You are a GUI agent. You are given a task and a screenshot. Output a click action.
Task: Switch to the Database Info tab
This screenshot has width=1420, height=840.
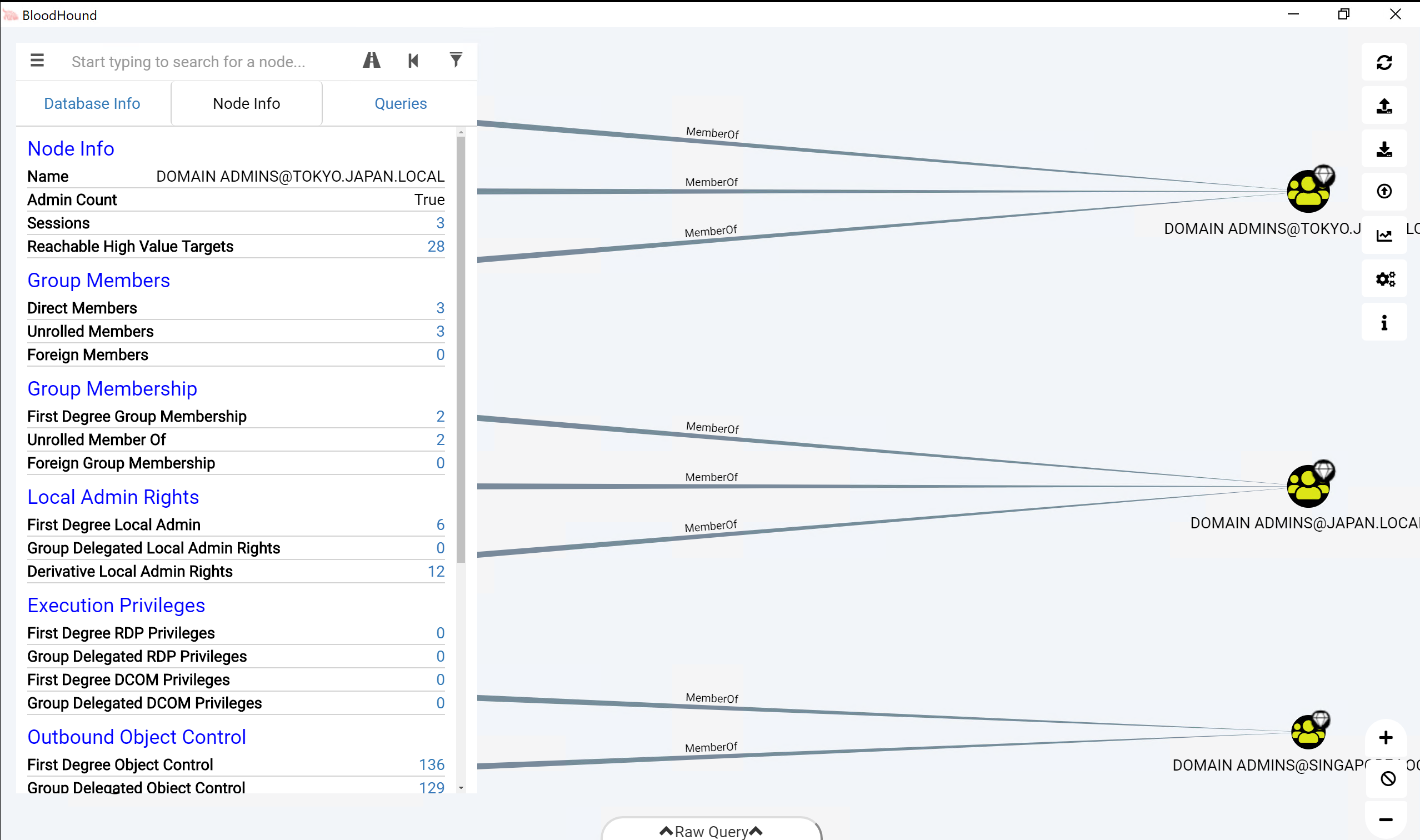click(92, 103)
